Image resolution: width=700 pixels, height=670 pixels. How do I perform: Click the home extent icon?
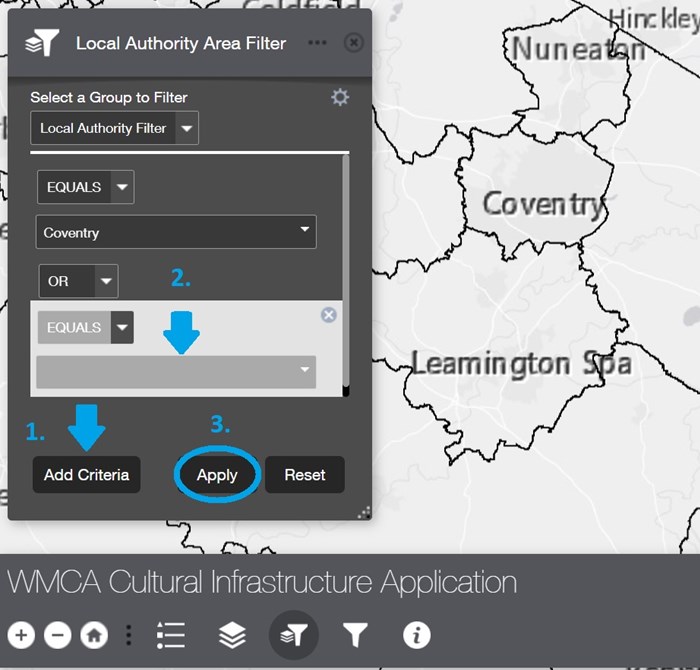(x=94, y=635)
